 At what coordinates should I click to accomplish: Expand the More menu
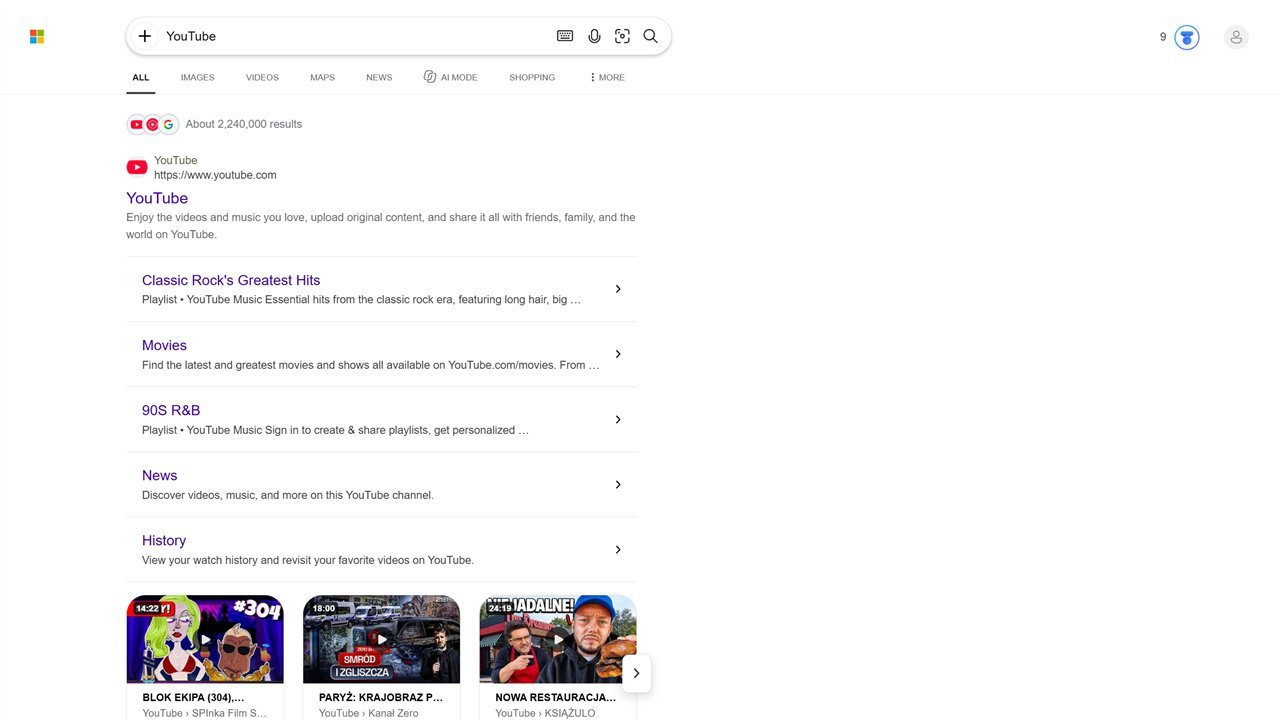tap(607, 77)
